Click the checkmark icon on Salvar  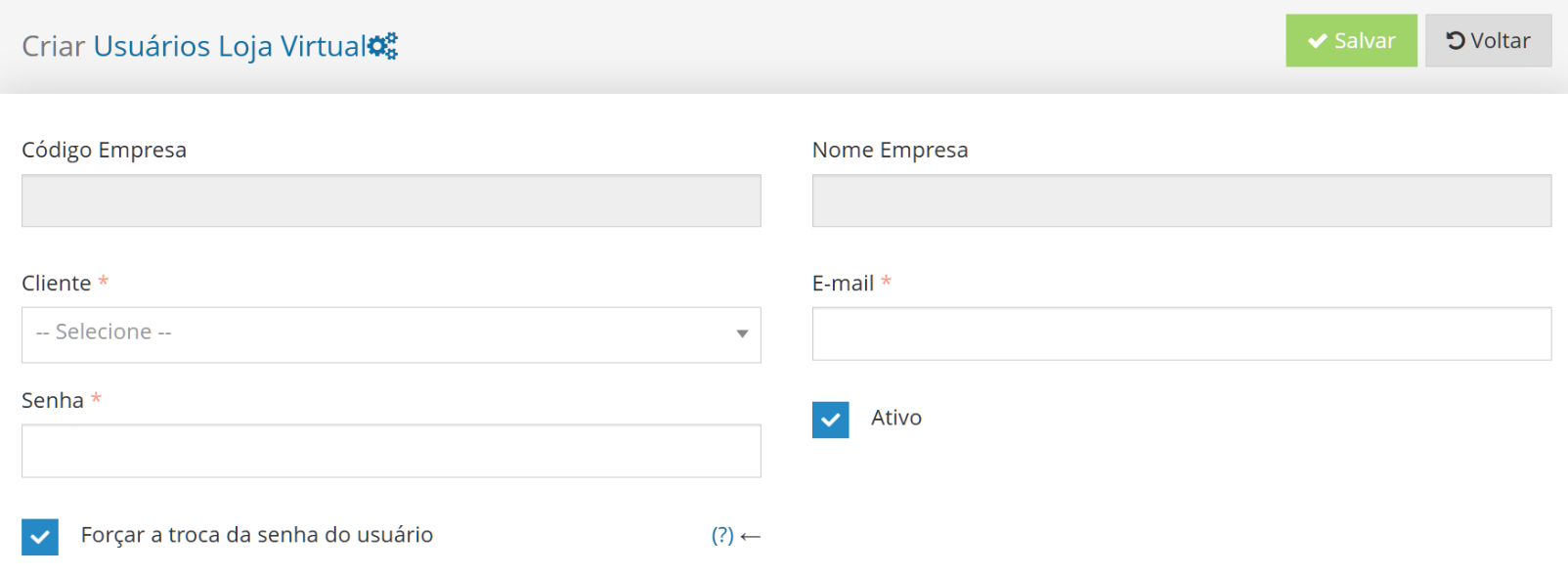[x=1317, y=41]
